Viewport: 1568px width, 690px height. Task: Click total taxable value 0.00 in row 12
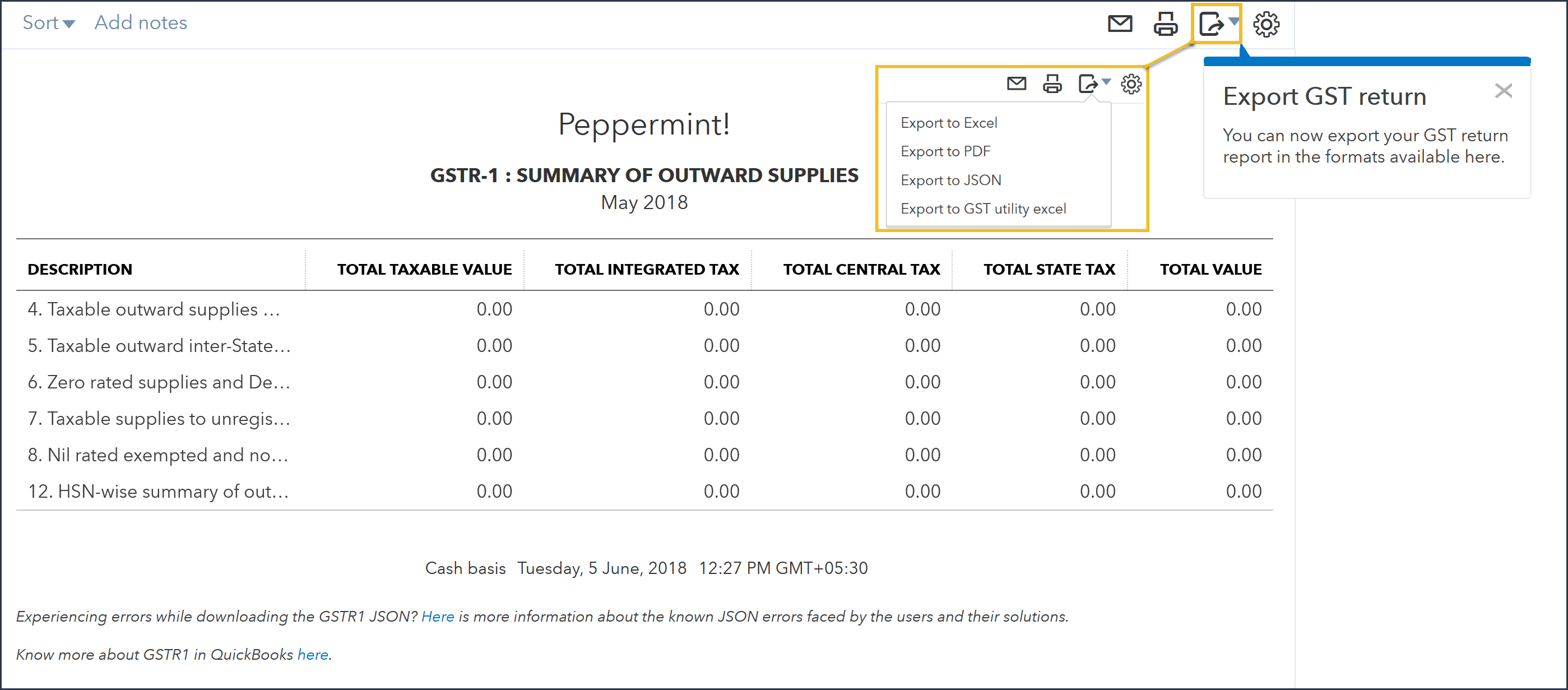494,491
